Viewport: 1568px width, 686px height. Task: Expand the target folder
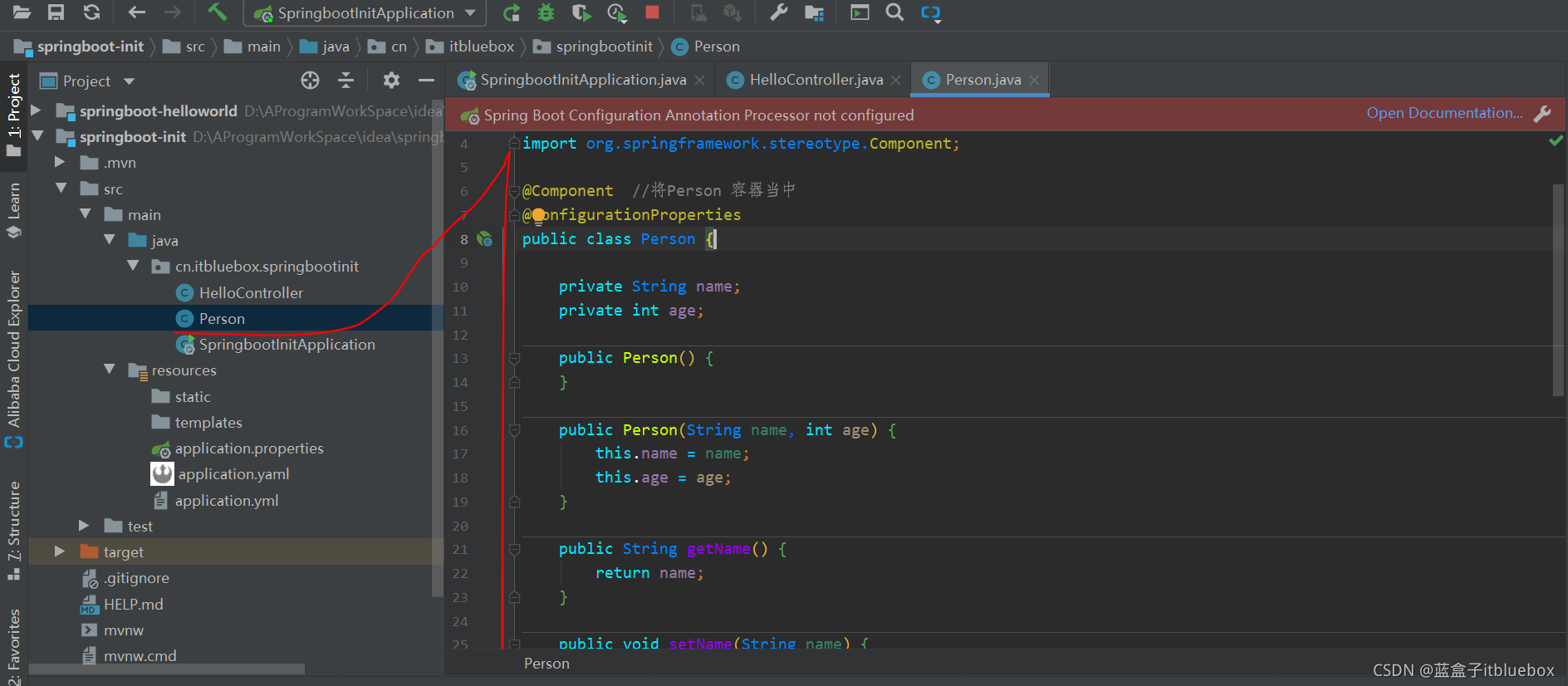60,551
